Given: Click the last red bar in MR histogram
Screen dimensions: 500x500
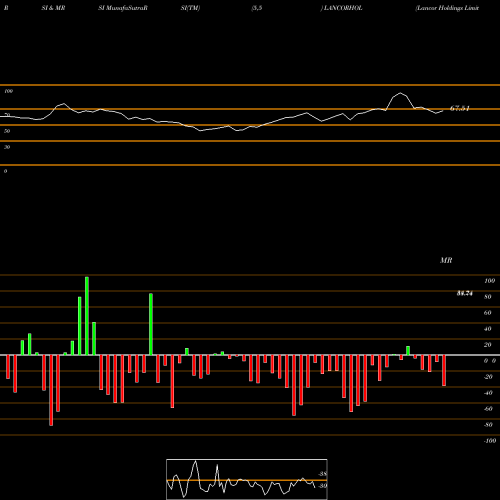Looking at the screenshot, I should (x=444, y=370).
